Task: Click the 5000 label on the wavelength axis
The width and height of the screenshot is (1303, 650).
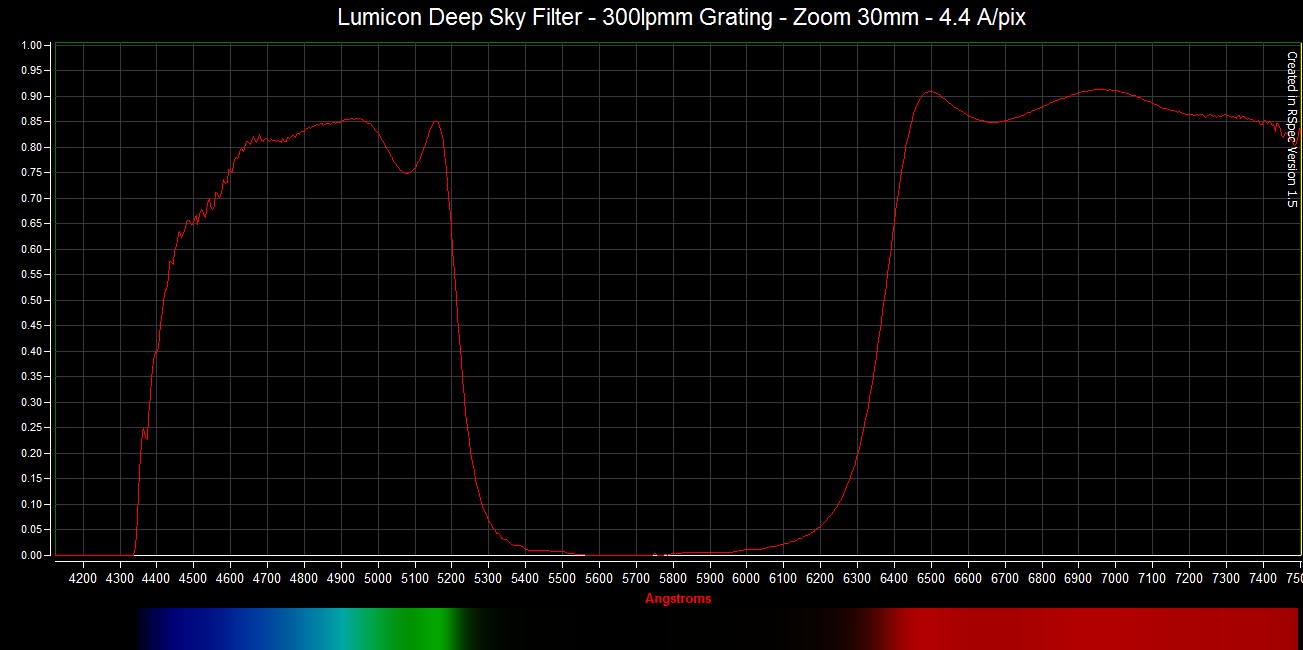Action: click(x=377, y=578)
